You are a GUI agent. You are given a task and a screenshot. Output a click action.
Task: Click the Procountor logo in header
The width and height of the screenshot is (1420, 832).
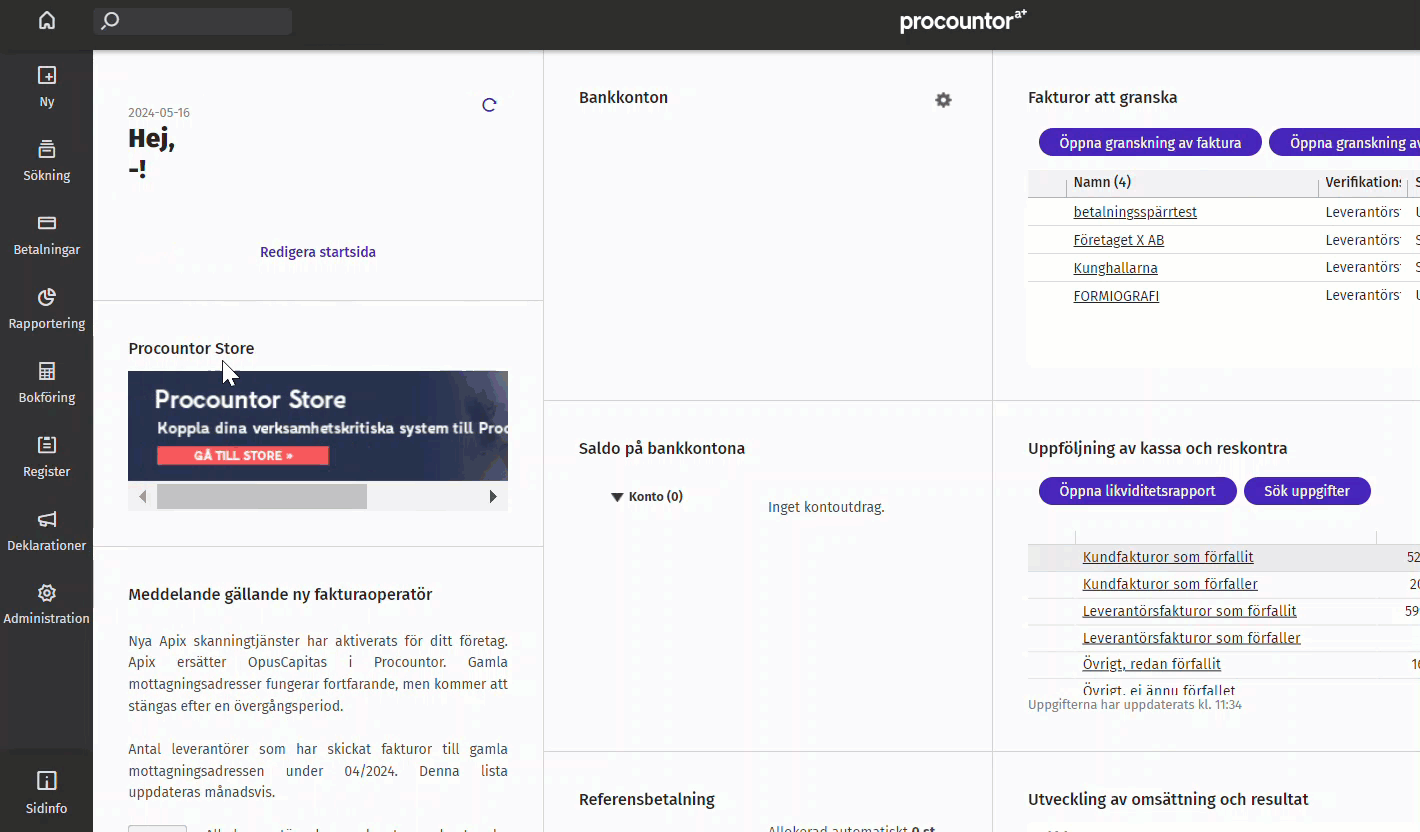point(963,21)
